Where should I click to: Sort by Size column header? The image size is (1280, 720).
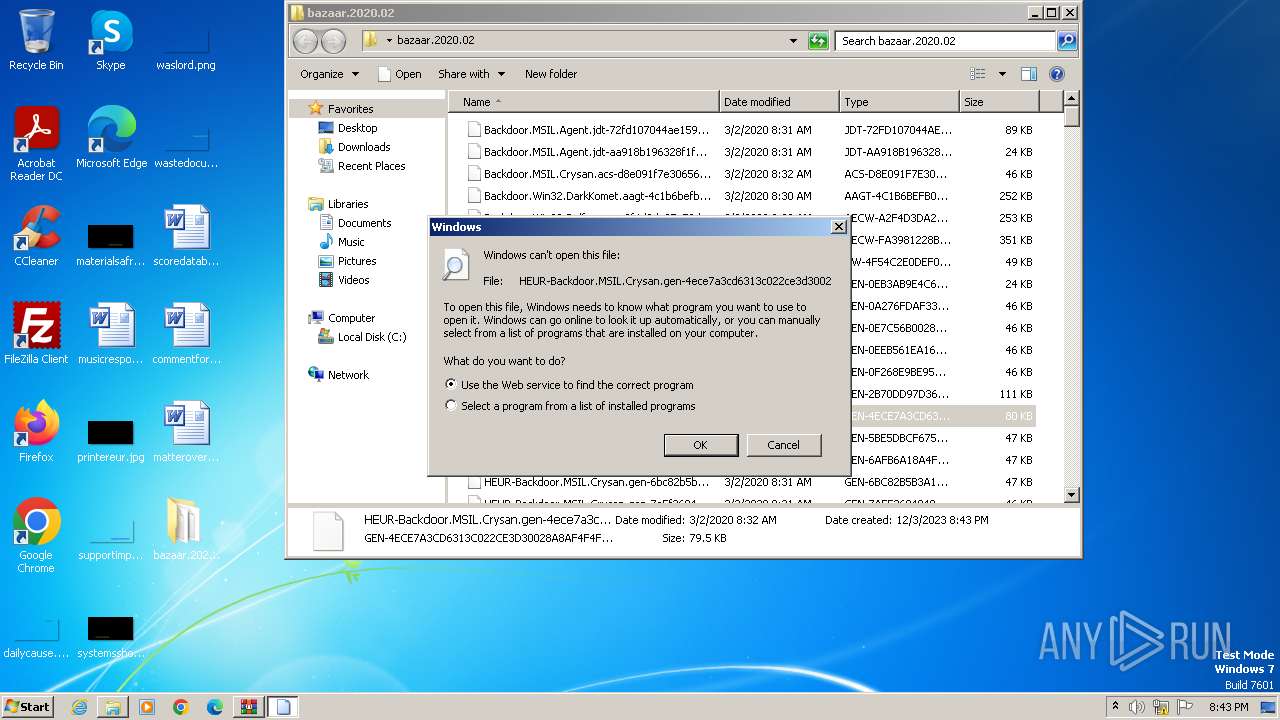999,101
